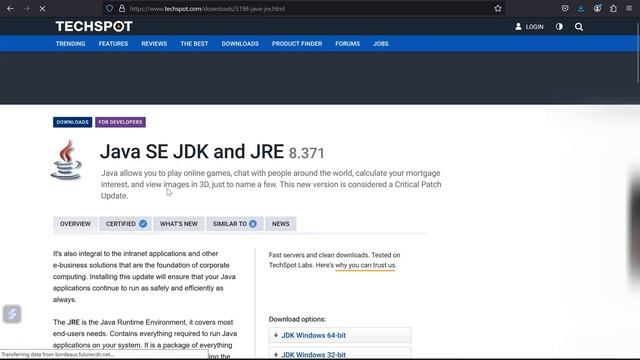Open THE BEST menu item
This screenshot has height=360, width=640.
[194, 44]
